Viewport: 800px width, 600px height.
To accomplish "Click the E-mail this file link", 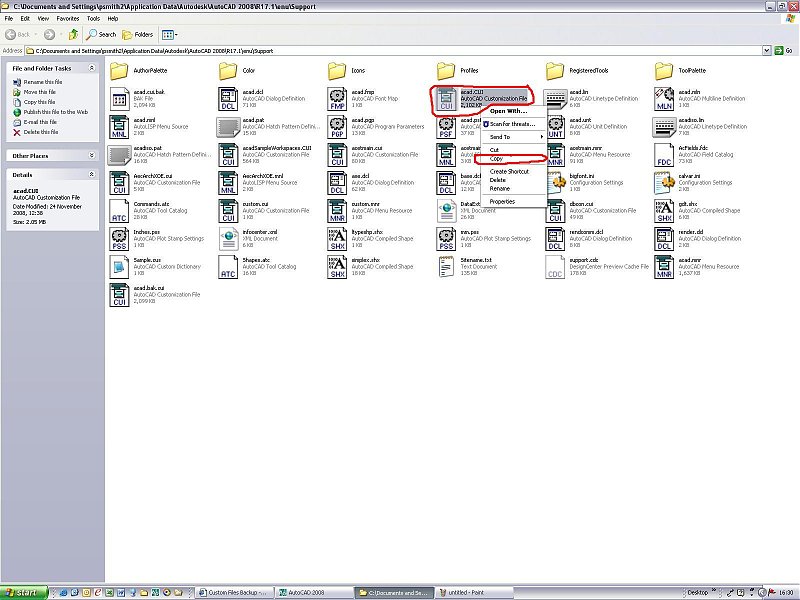I will (x=40, y=122).
